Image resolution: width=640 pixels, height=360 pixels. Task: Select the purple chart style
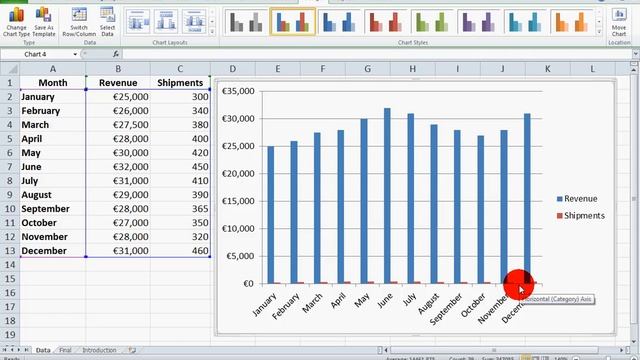point(478,22)
